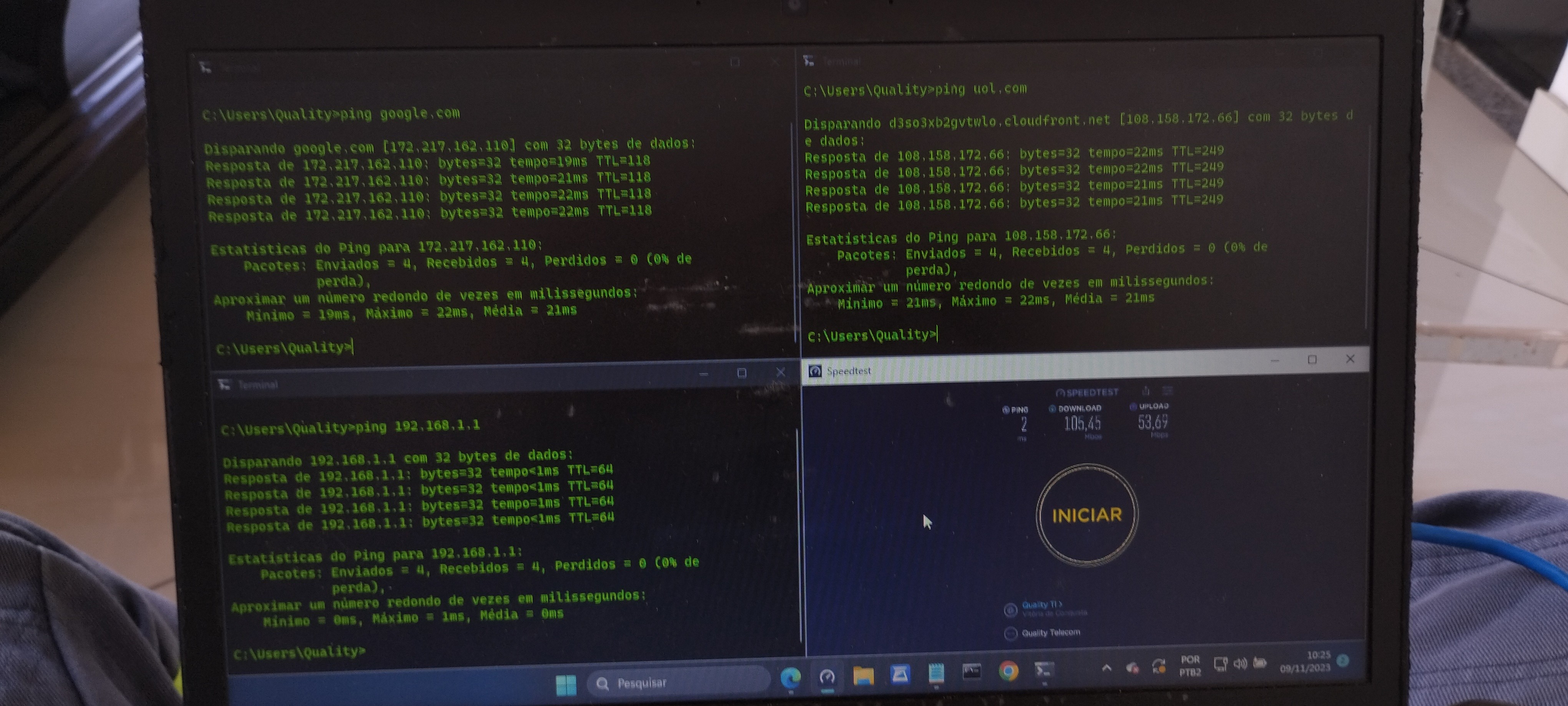This screenshot has width=1568, height=706.
Task: Open the POR PTB2 language switcher
Action: (x=1190, y=666)
